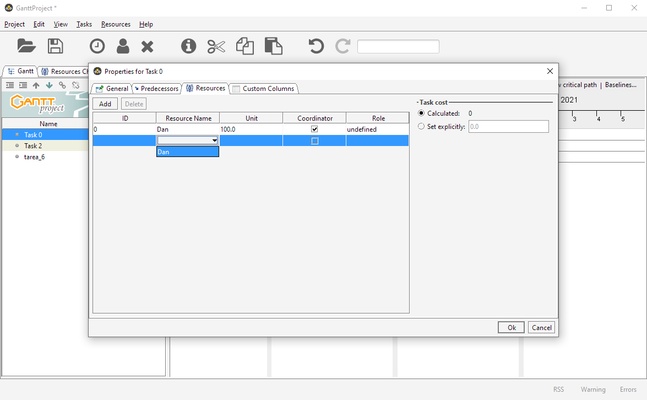Toggle Coordinator checkbox in the new row
The height and width of the screenshot is (400, 647).
314,141
